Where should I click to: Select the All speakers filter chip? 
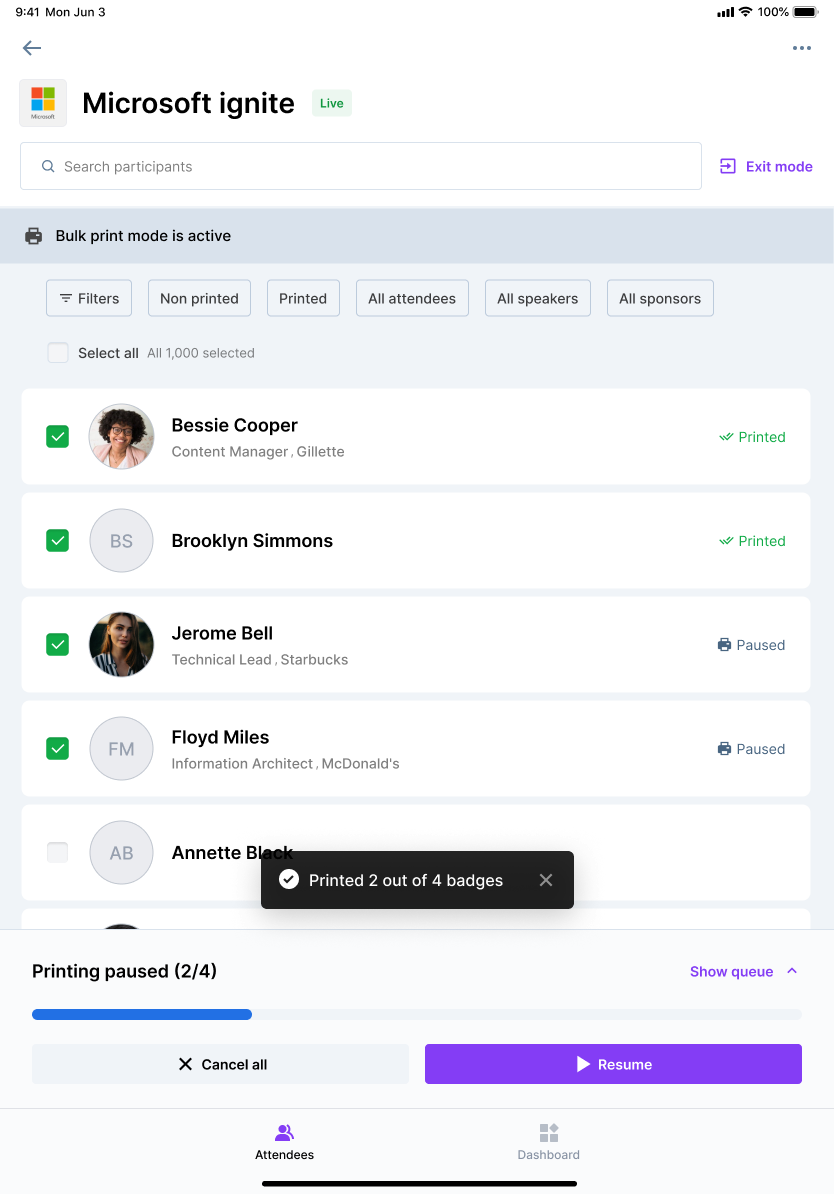pos(538,298)
